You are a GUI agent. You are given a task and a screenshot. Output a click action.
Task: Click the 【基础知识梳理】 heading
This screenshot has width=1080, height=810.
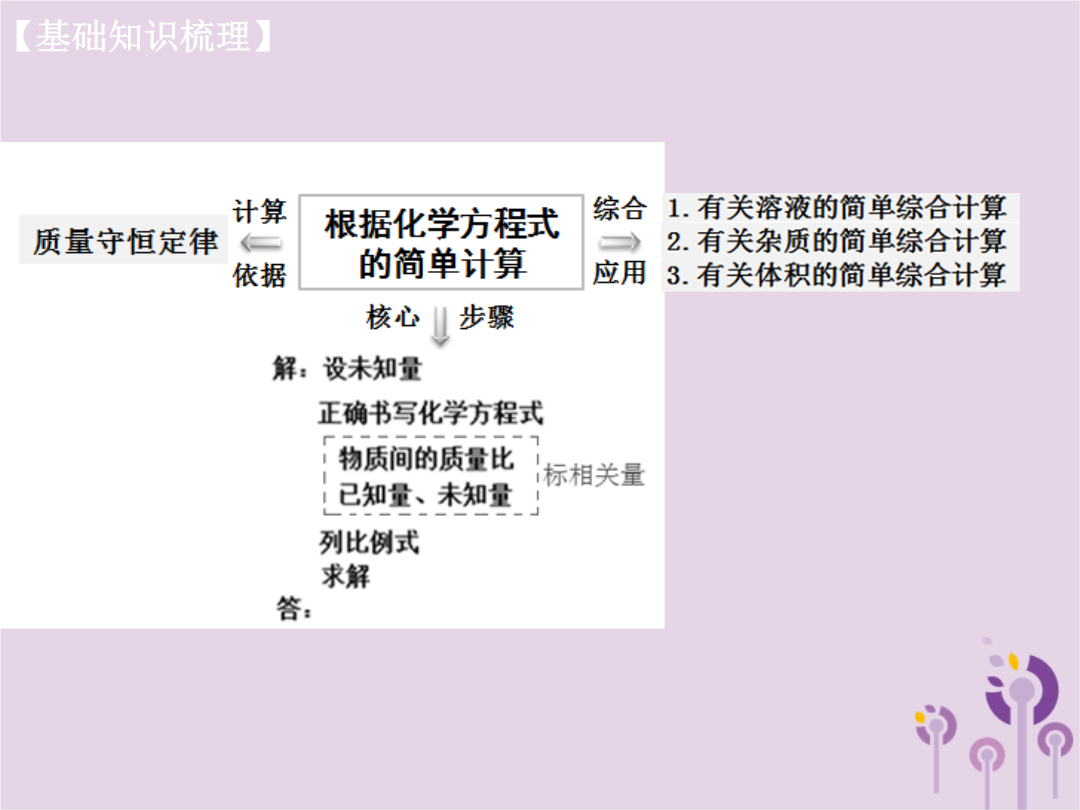pyautogui.click(x=143, y=36)
